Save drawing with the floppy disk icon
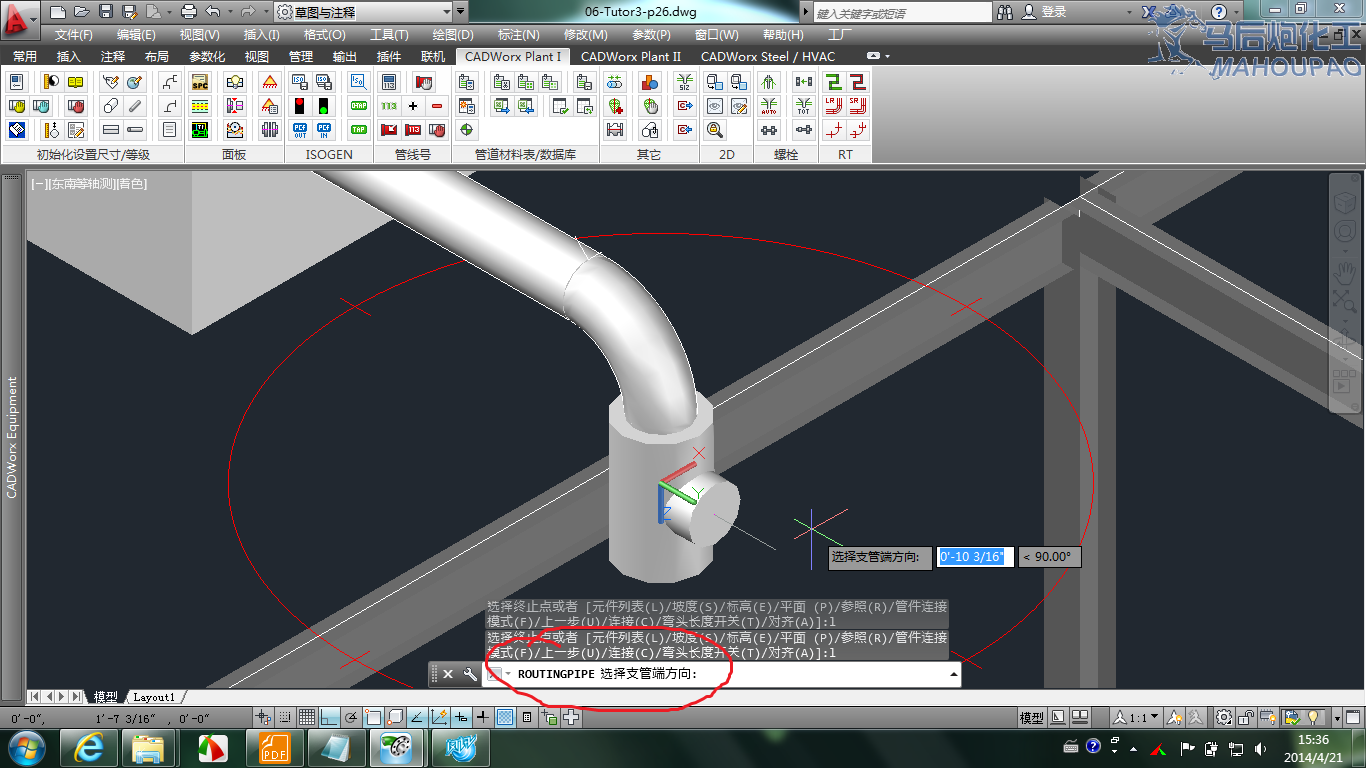The height and width of the screenshot is (768, 1366). click(106, 12)
